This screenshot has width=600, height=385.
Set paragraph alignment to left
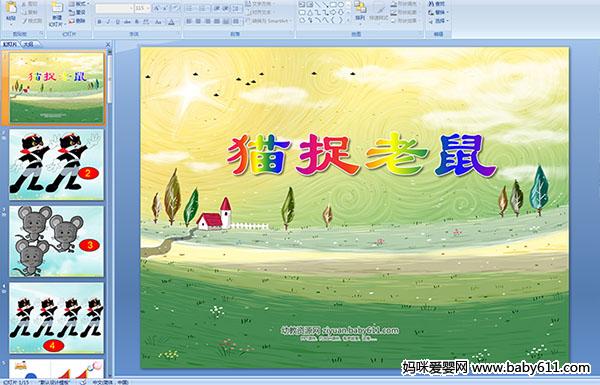[x=189, y=21]
